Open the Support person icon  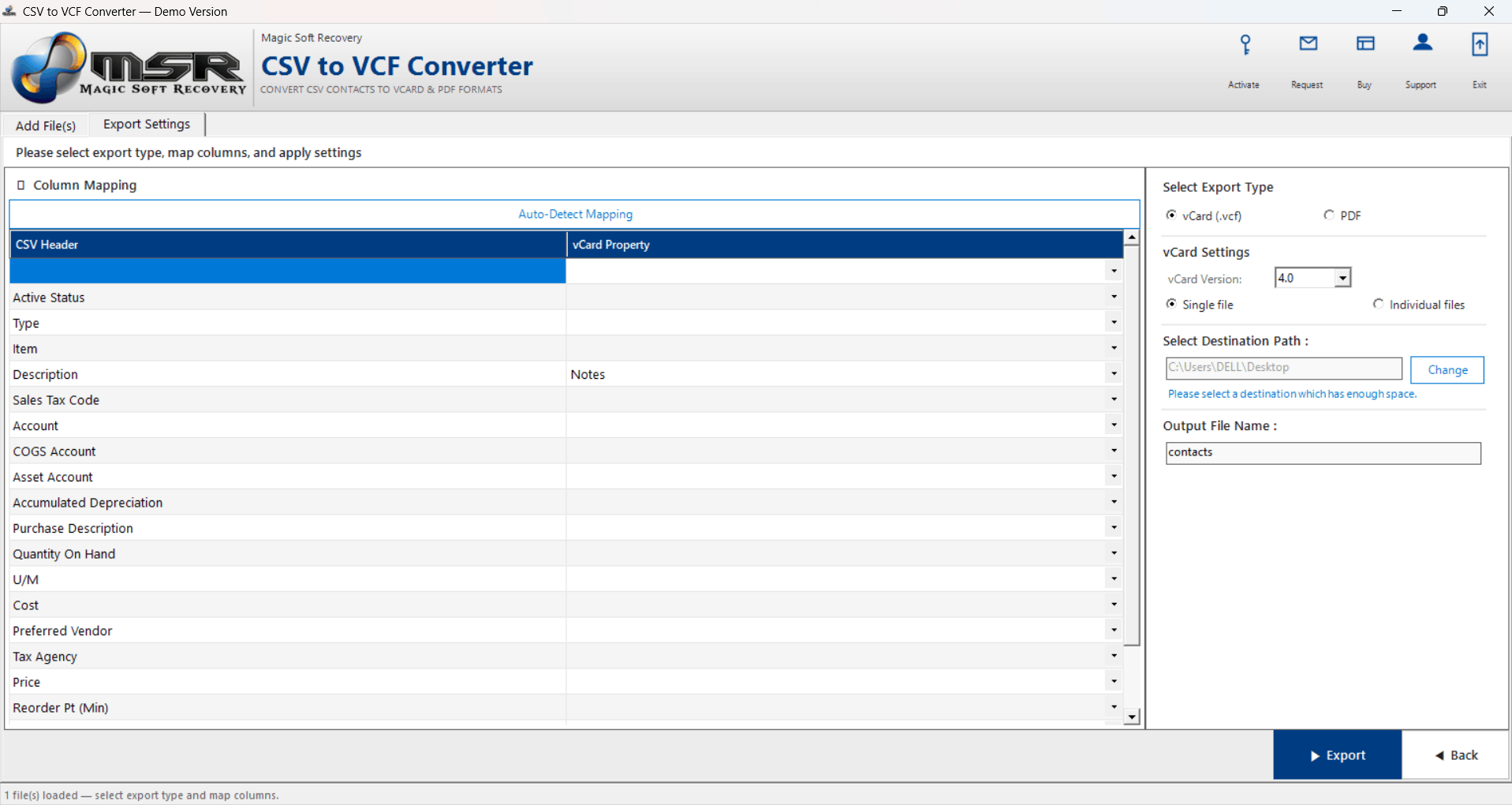1422,43
